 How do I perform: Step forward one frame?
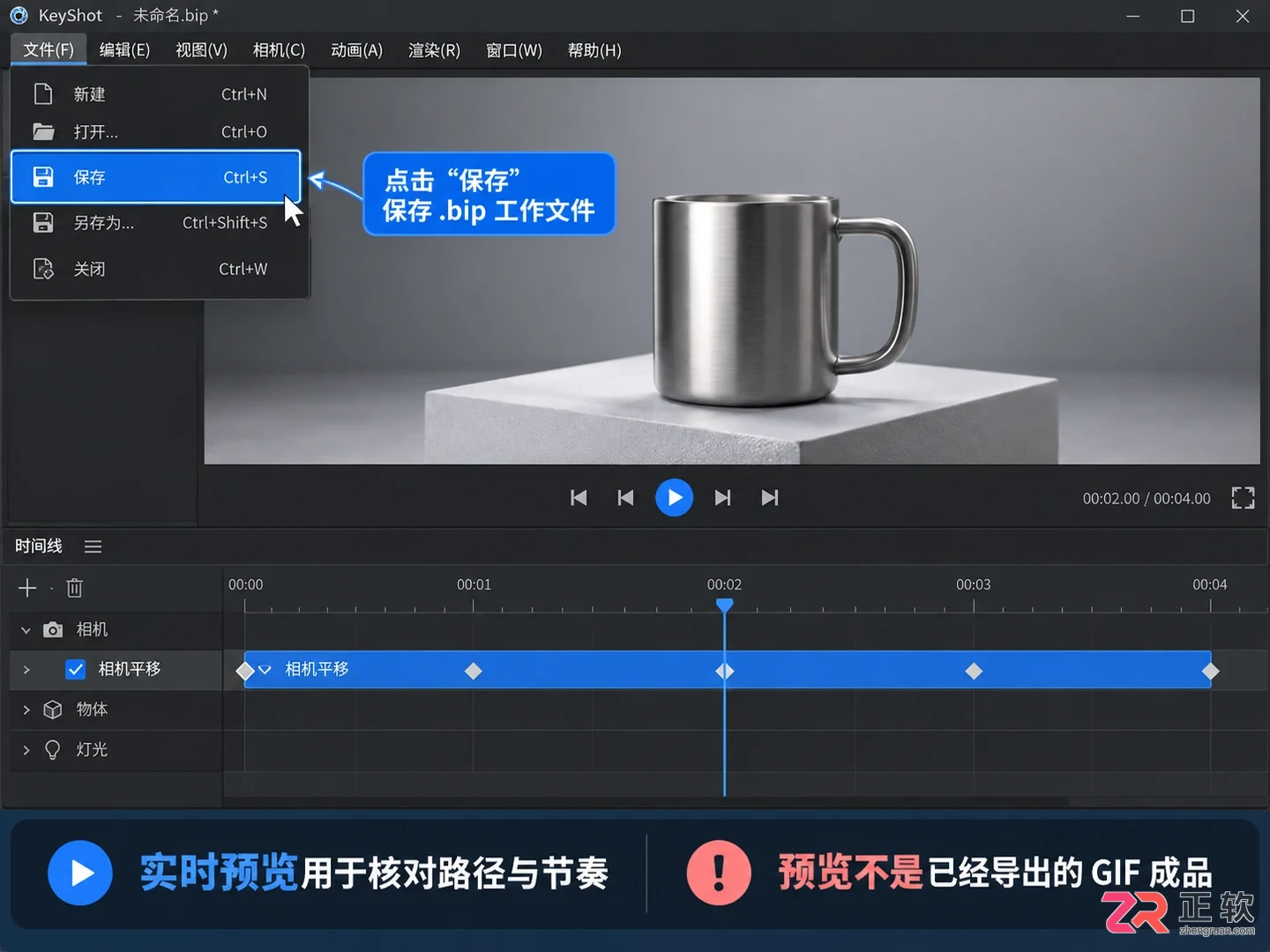tap(722, 498)
